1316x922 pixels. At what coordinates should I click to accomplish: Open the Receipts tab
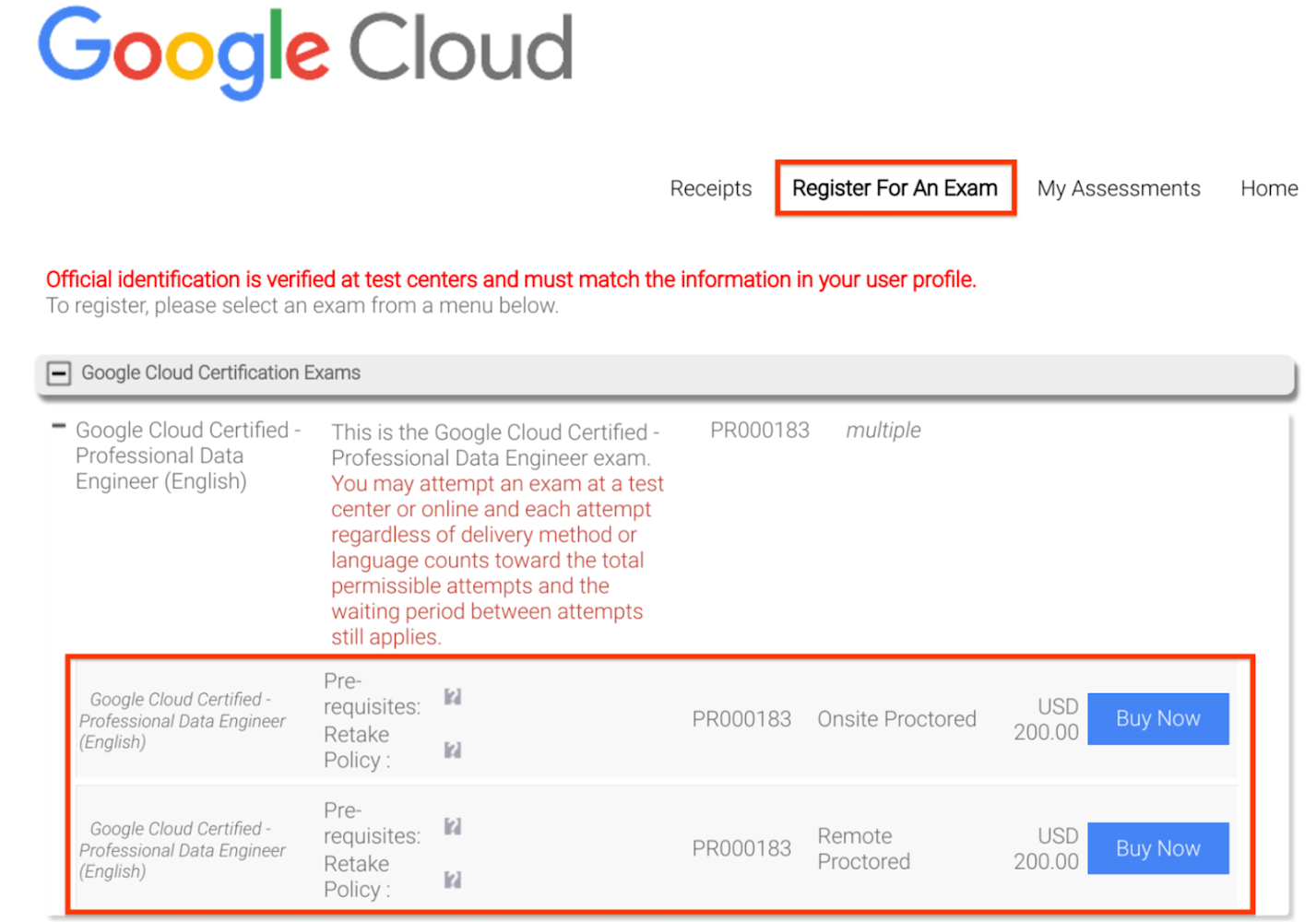(x=710, y=188)
